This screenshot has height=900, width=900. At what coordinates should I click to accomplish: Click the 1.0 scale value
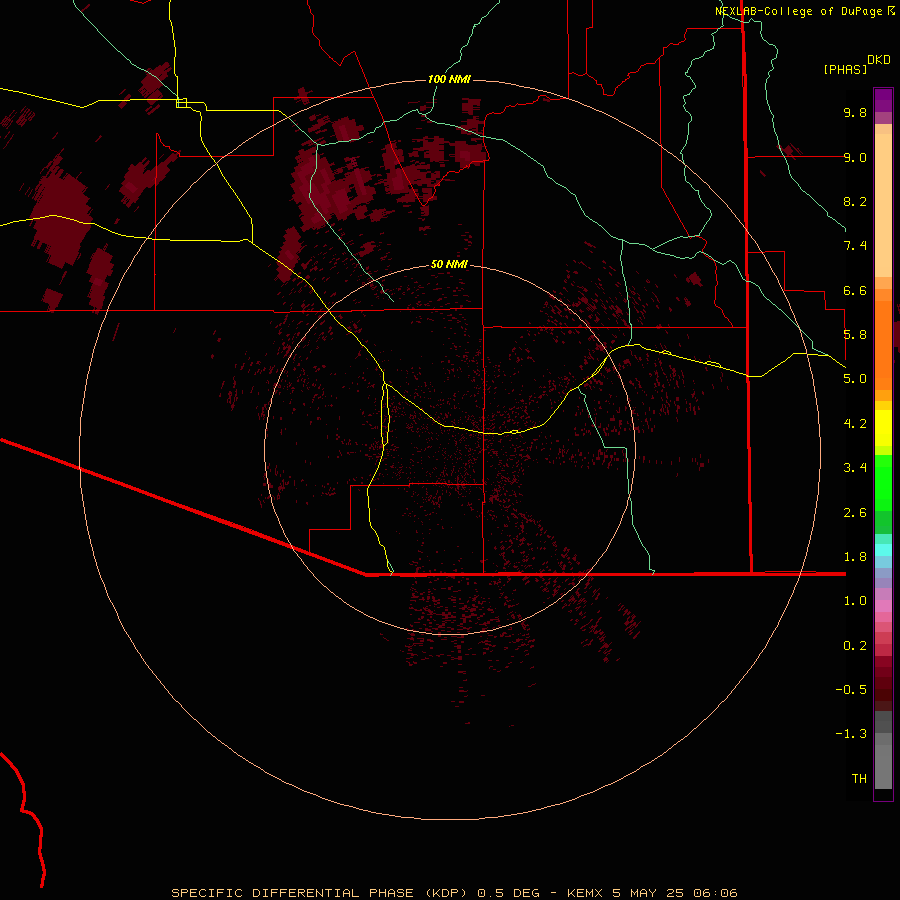click(x=855, y=601)
